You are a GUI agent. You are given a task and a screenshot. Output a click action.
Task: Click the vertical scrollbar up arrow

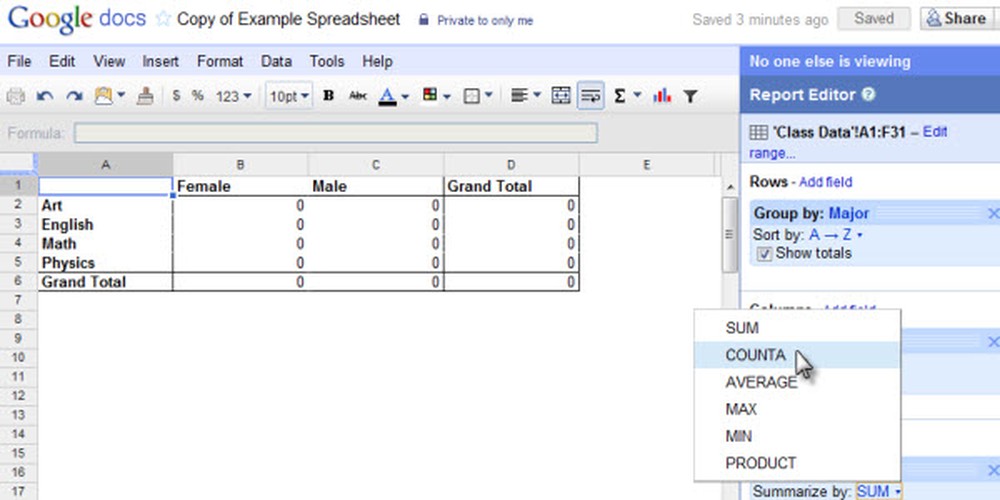(x=730, y=187)
